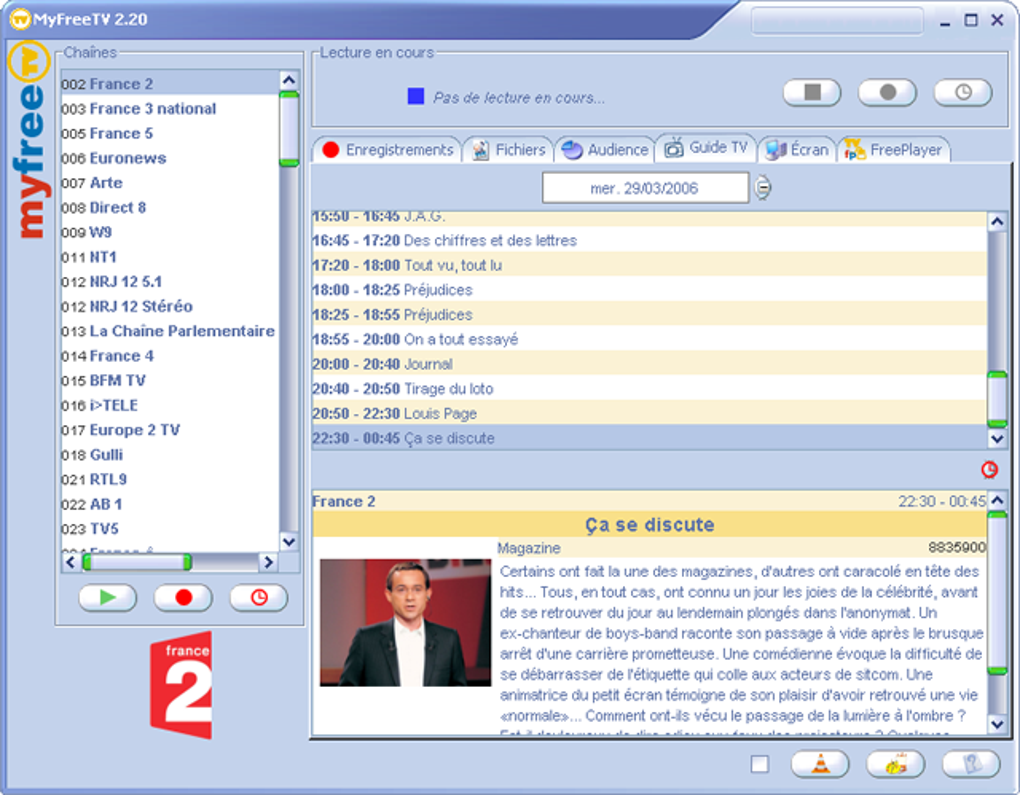Open the FreePlayer tab
The height and width of the screenshot is (795, 1020).
pyautogui.click(x=894, y=150)
